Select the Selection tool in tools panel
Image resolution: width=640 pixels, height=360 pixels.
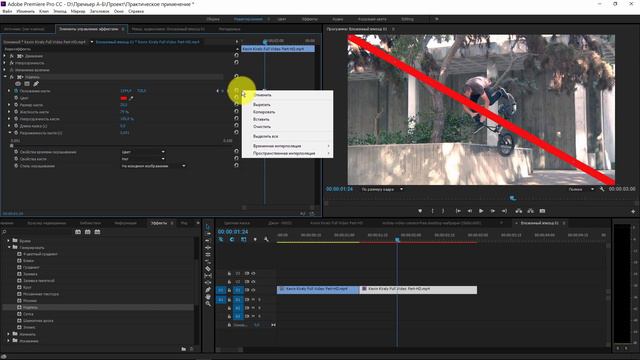click(x=208, y=226)
